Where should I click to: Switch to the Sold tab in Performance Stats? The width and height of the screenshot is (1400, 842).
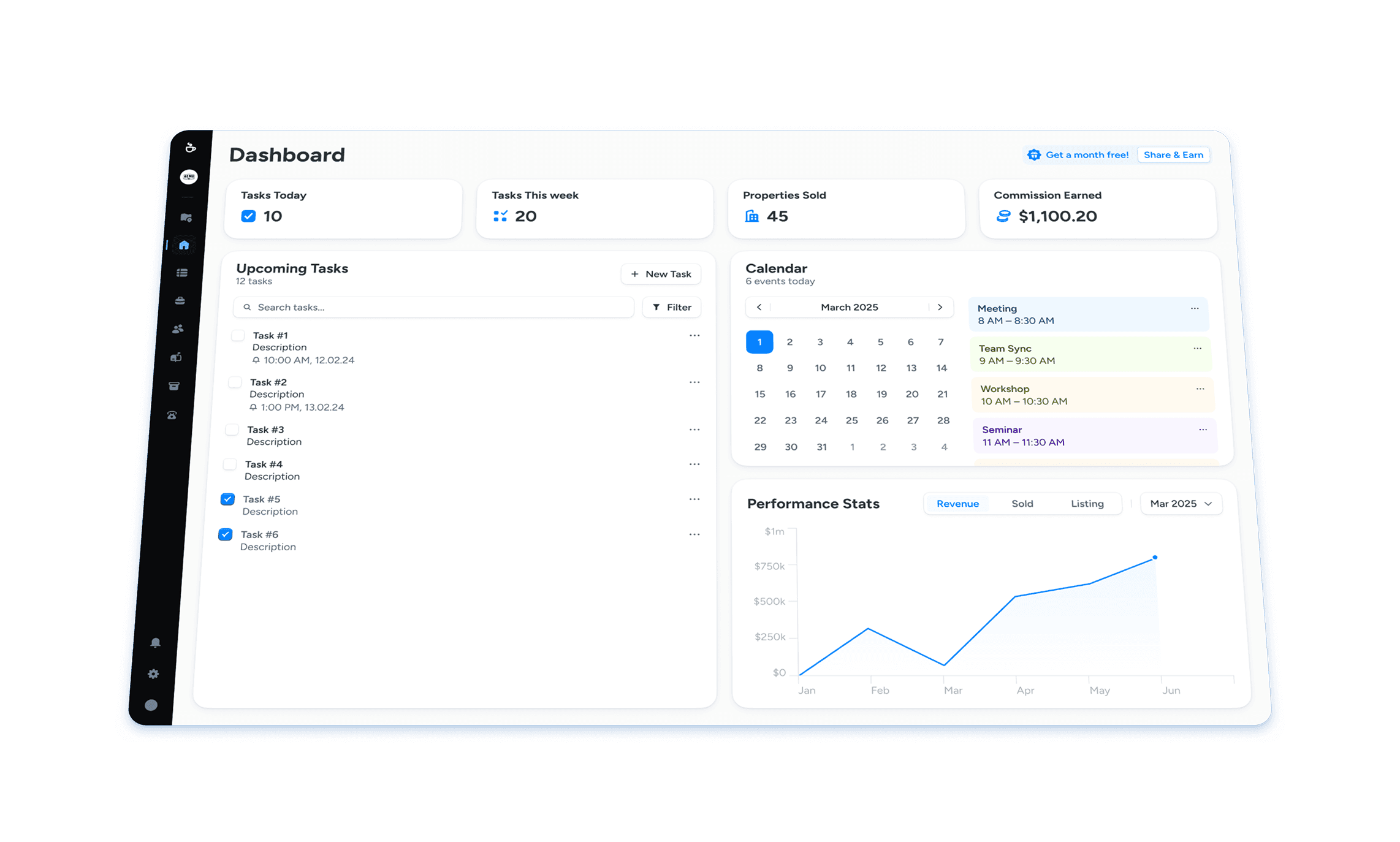(x=1022, y=503)
